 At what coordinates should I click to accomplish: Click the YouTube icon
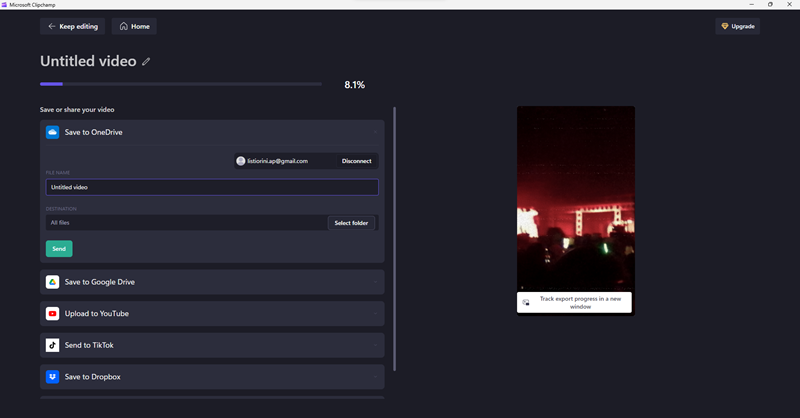(x=53, y=313)
